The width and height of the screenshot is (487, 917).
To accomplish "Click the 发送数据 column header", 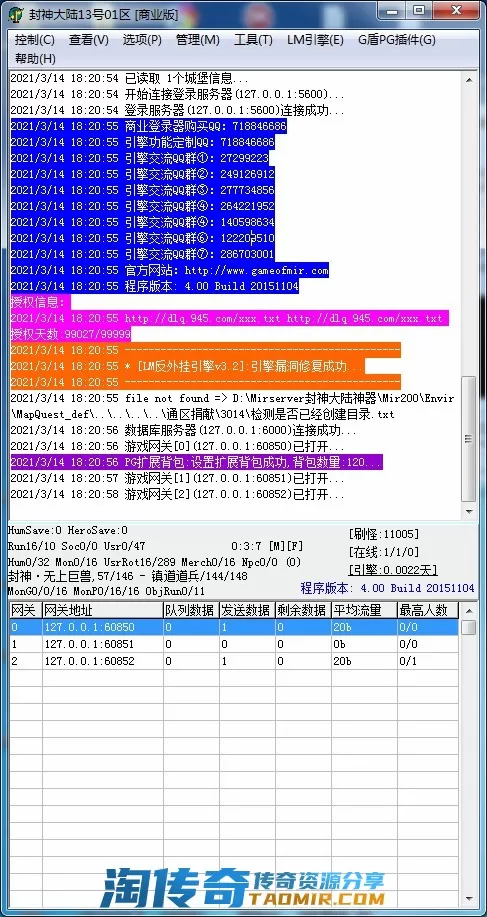I will 247,611.
